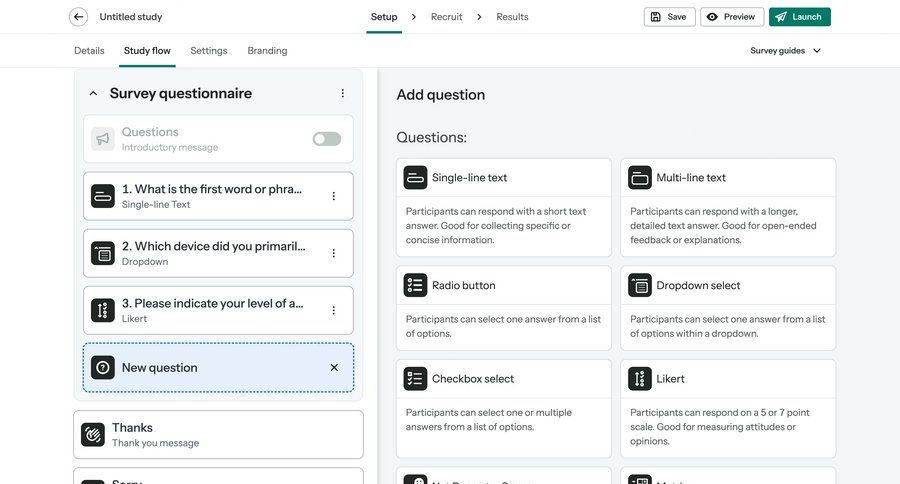Collapse the Survey questionnaire section
The height and width of the screenshot is (484, 900).
point(93,94)
